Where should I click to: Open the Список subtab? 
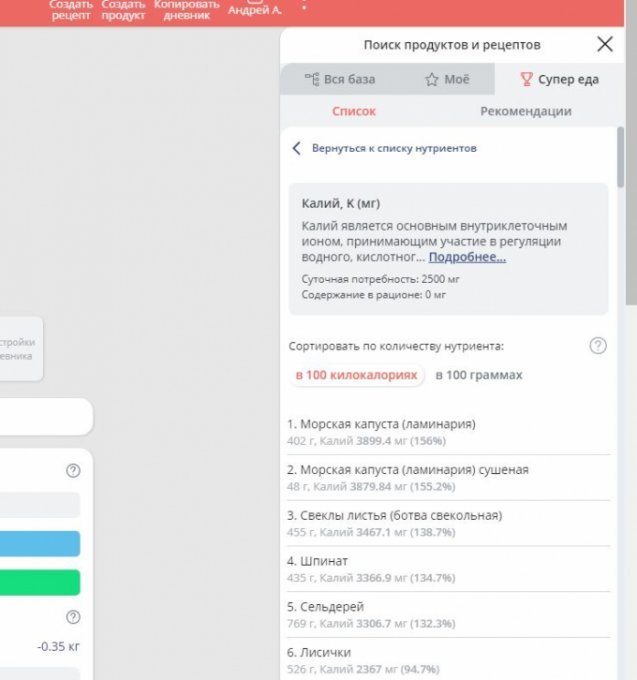click(354, 111)
